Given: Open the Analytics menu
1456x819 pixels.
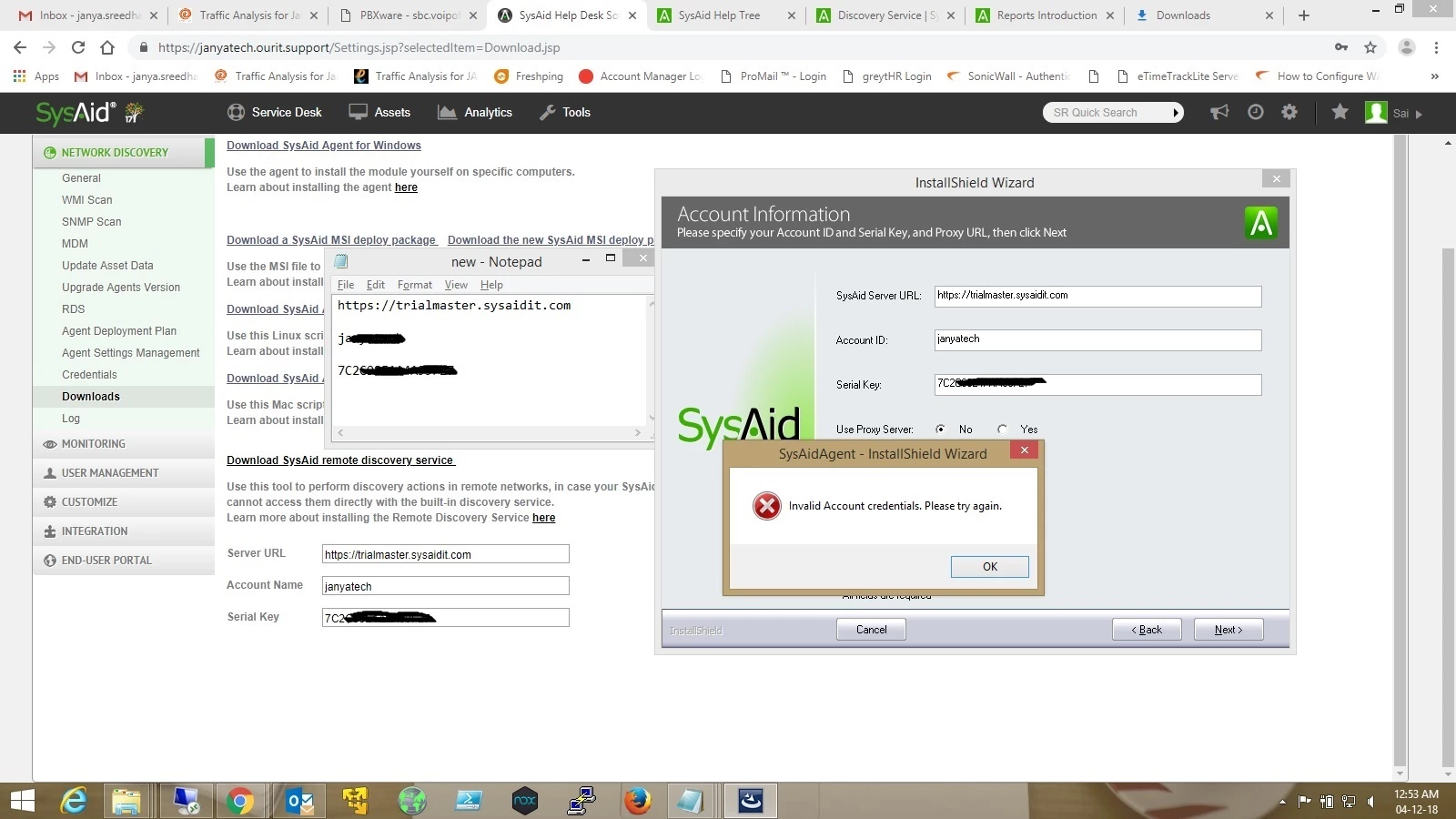Looking at the screenshot, I should (474, 112).
